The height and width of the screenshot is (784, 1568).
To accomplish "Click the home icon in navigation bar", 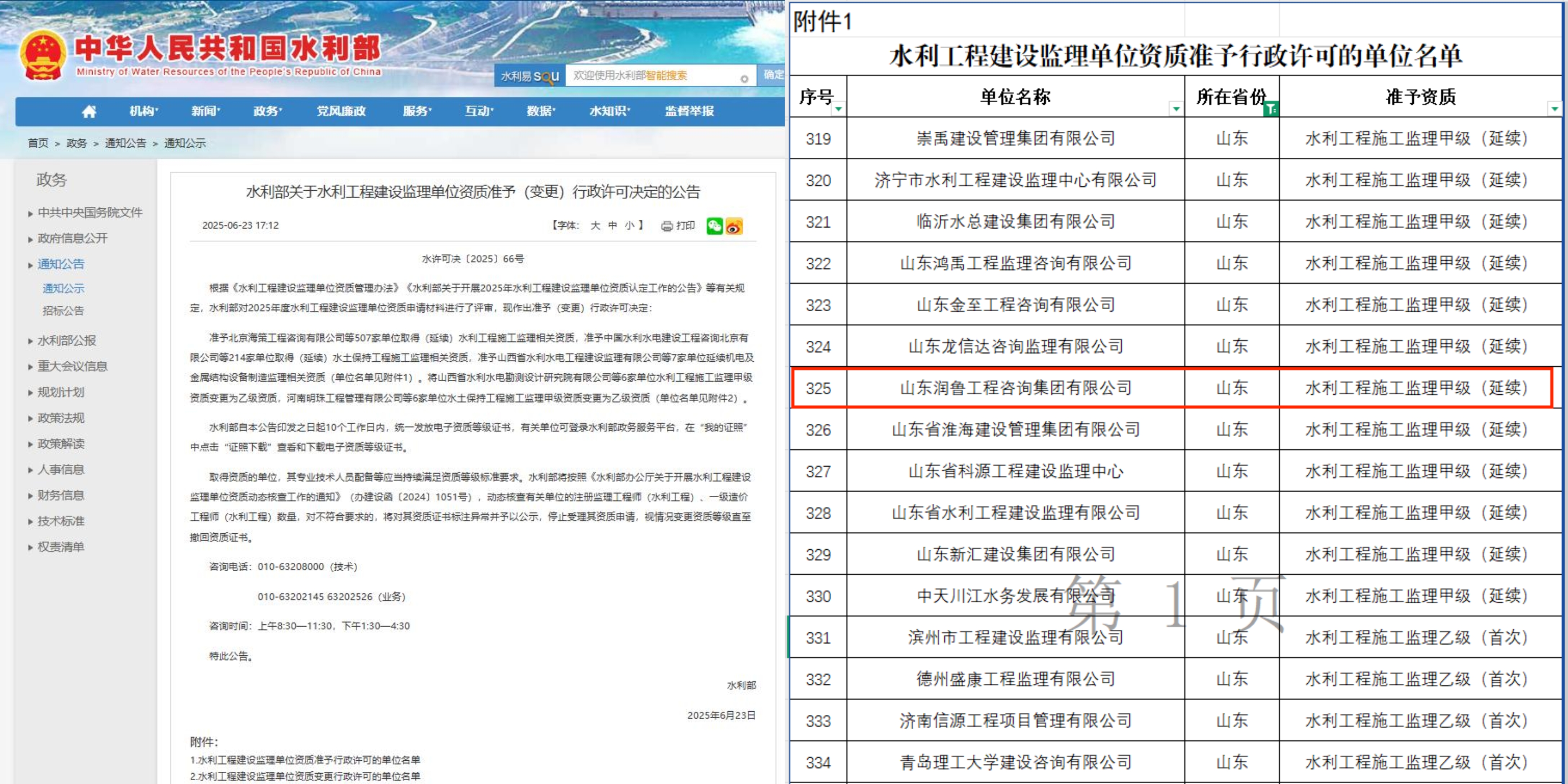I will pos(89,111).
